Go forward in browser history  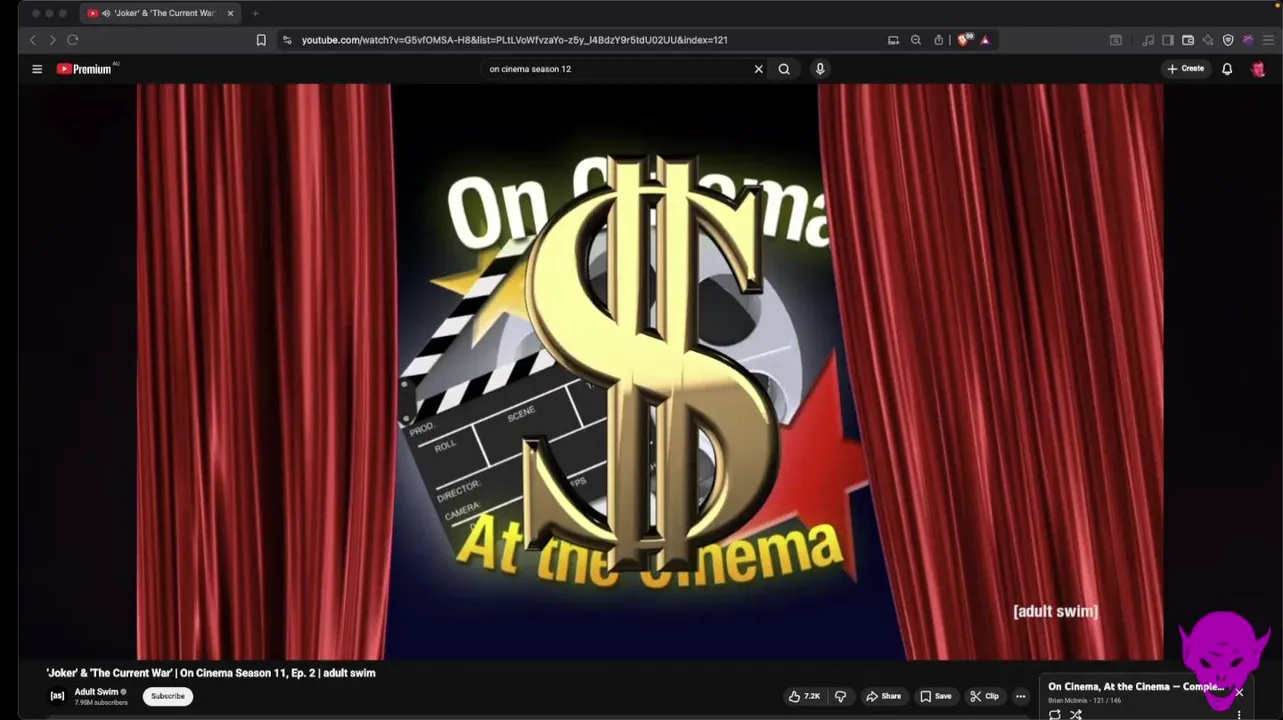coord(52,40)
